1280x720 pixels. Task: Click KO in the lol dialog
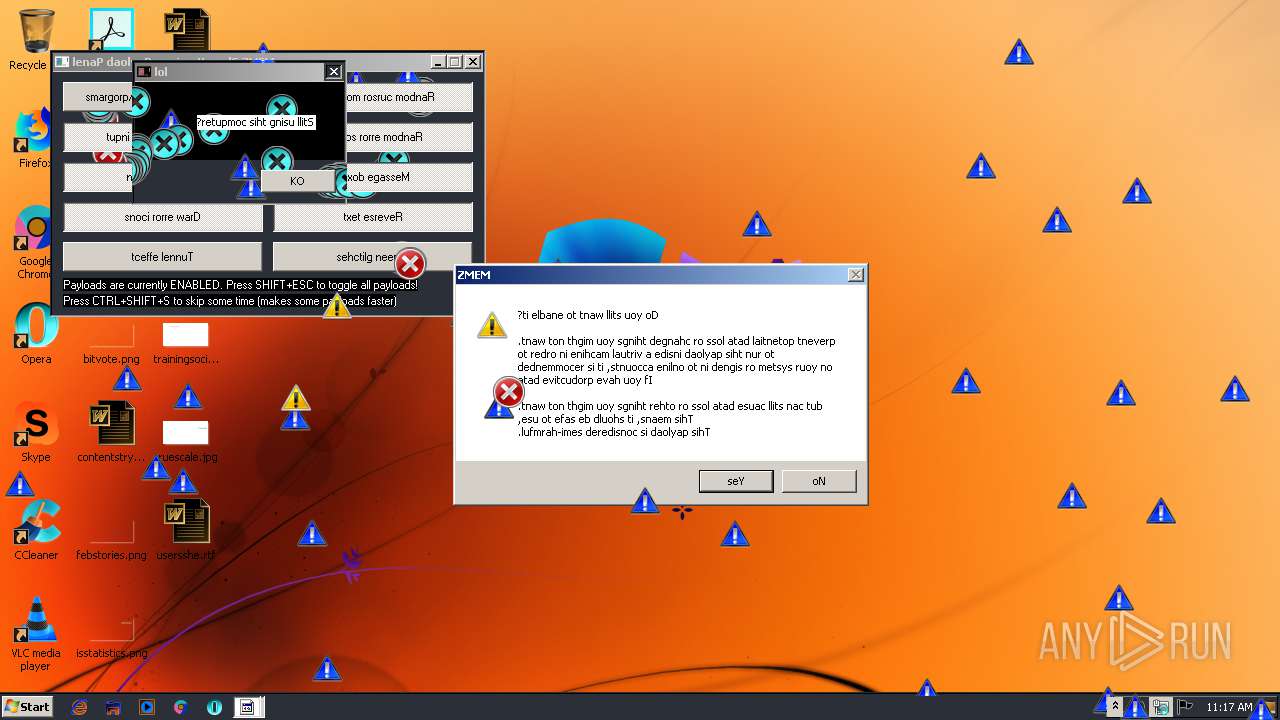coord(297,181)
